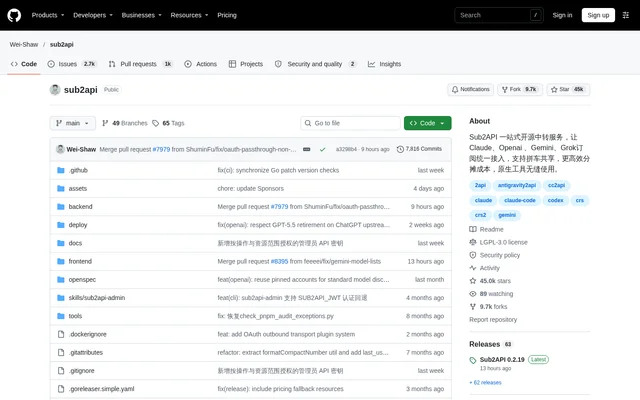The image size is (640, 400).
Task: Click the antigravity2api topic tag
Action: pyautogui.click(x=517, y=185)
